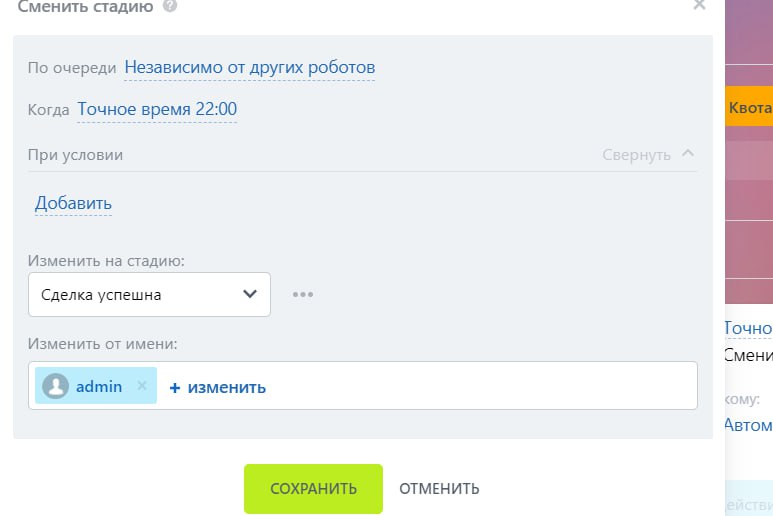This screenshot has height=516, width=773.
Task: Select the orange Квота stage header
Action: [x=750, y=108]
